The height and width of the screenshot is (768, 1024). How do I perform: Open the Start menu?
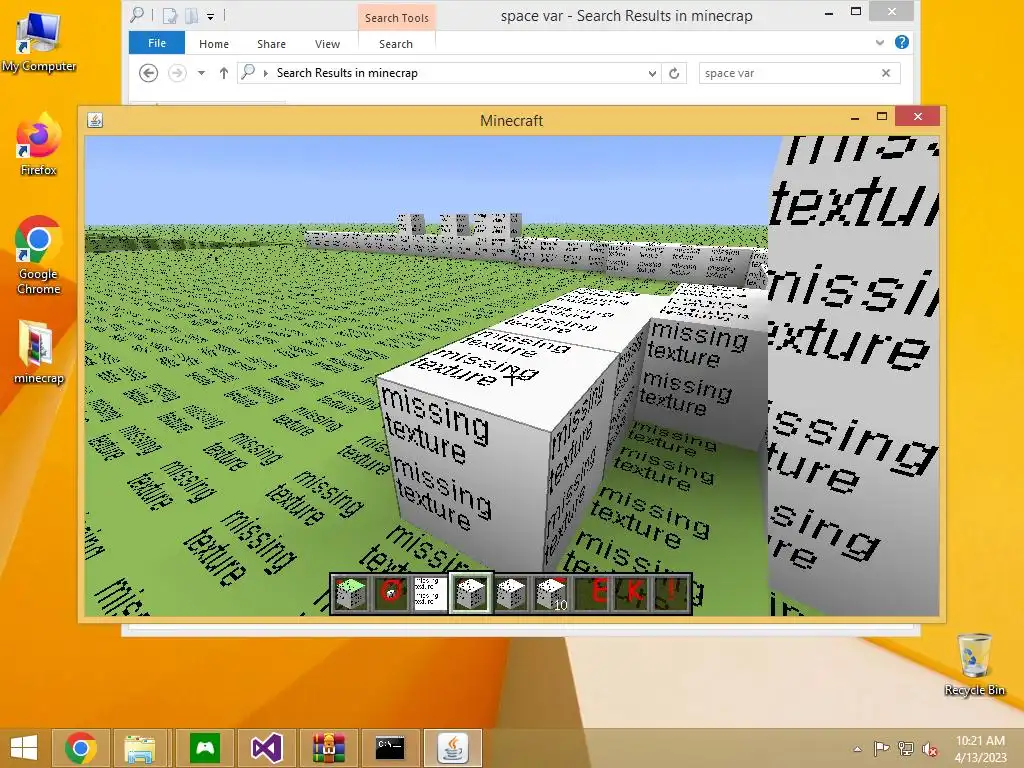tap(24, 748)
